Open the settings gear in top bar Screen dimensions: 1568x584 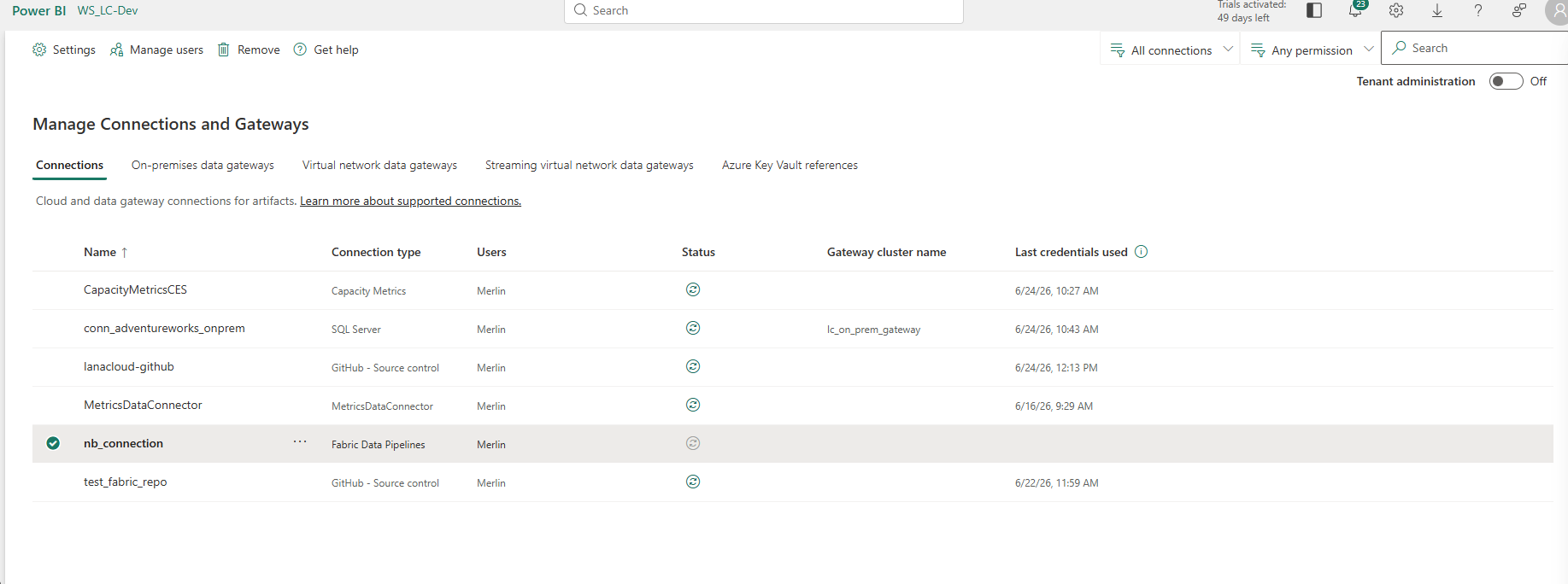click(x=1396, y=10)
